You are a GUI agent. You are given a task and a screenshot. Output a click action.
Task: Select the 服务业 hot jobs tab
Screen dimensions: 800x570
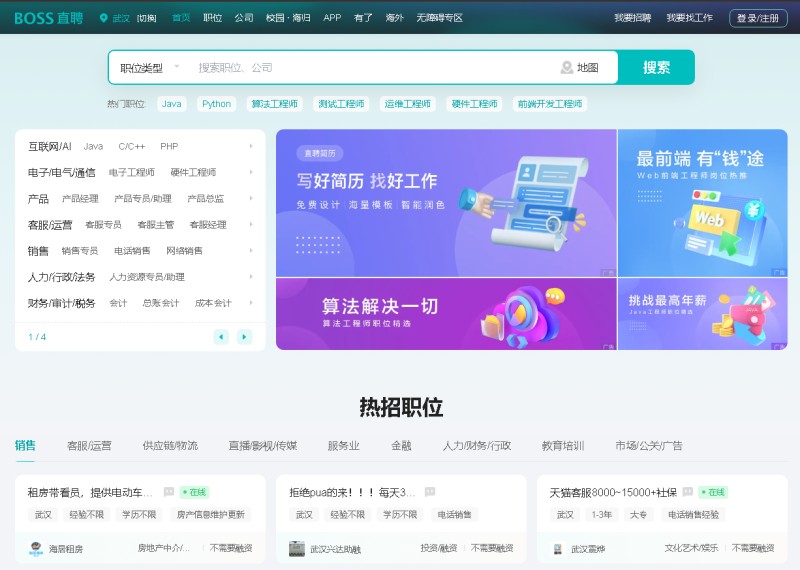(x=343, y=445)
